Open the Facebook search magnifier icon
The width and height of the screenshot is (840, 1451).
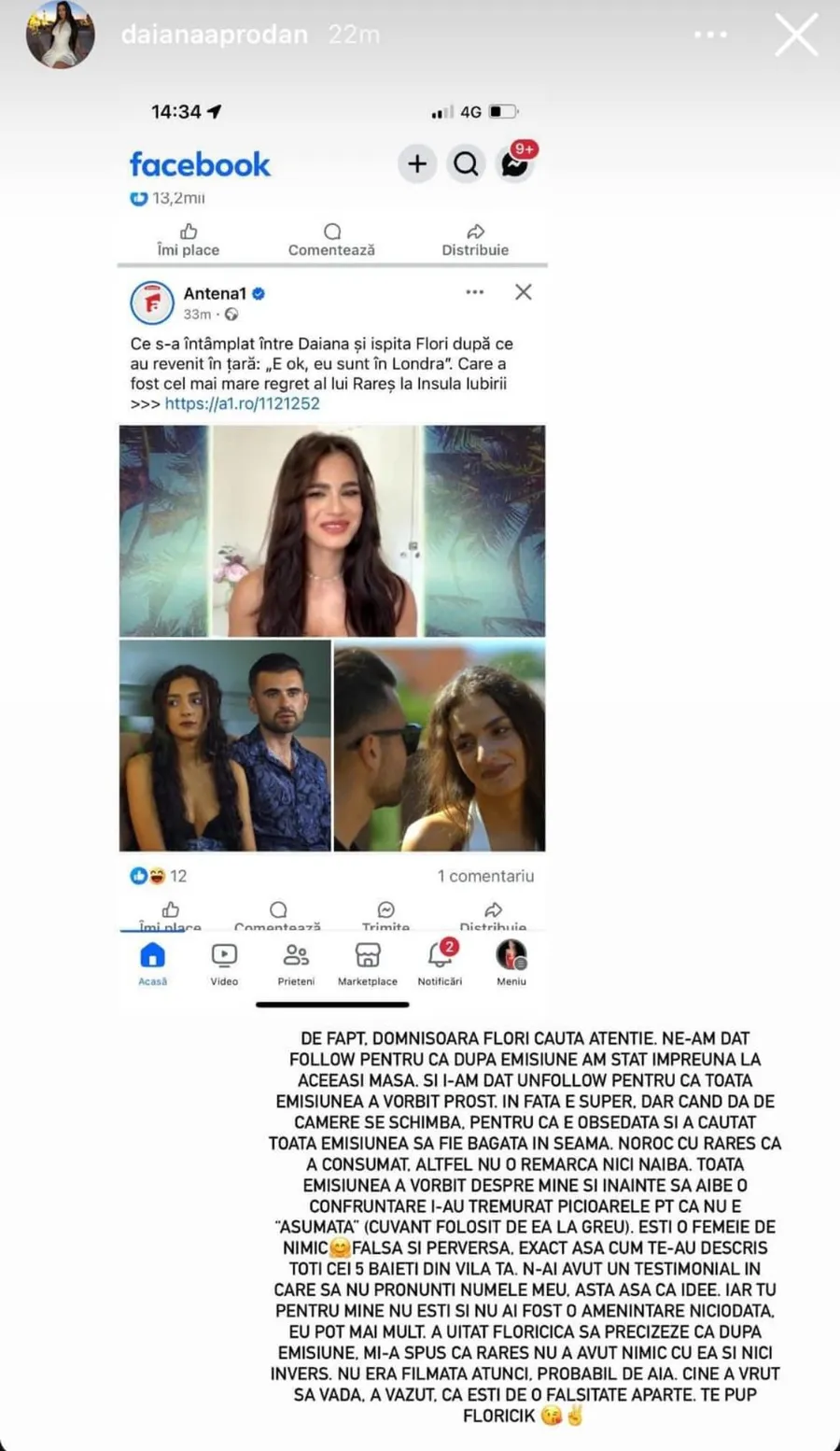coord(466,164)
